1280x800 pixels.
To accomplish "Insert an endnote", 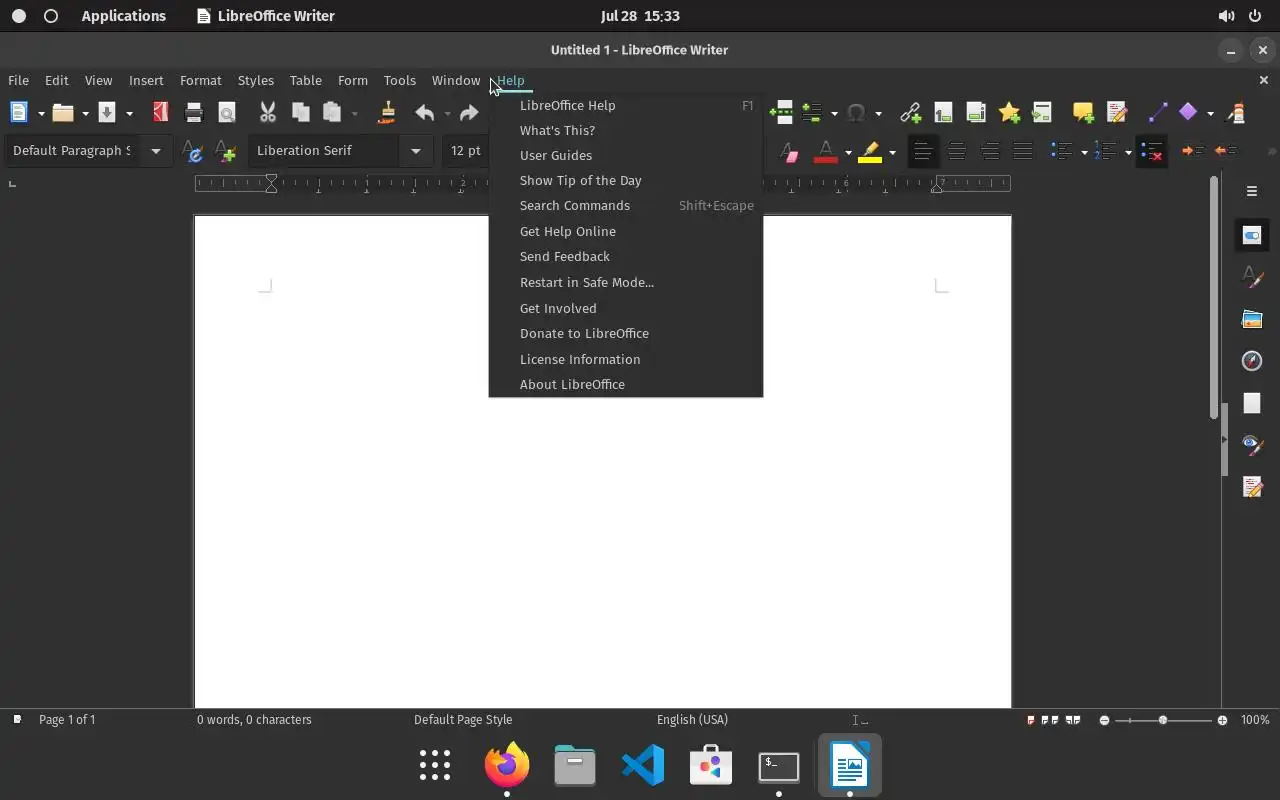I will tap(976, 113).
